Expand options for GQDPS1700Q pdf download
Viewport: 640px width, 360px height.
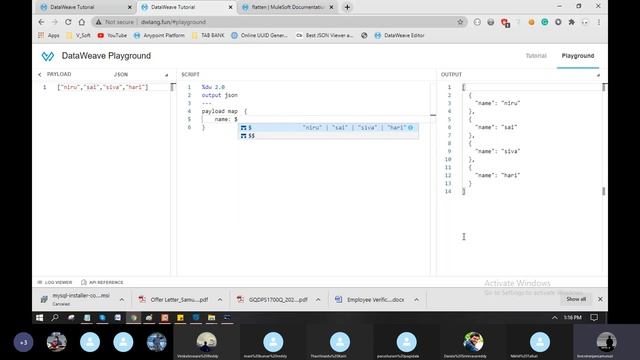point(318,300)
